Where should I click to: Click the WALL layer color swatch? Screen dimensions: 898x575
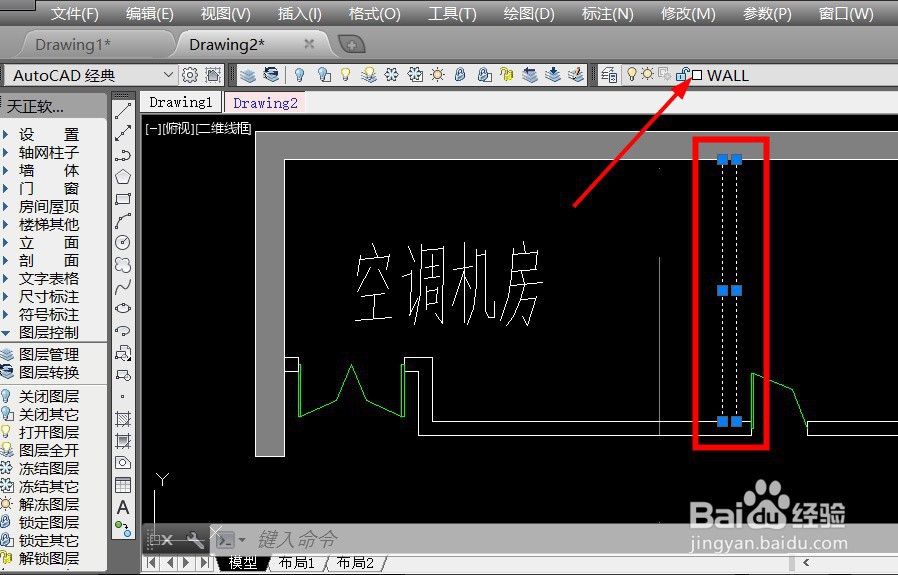pos(697,75)
